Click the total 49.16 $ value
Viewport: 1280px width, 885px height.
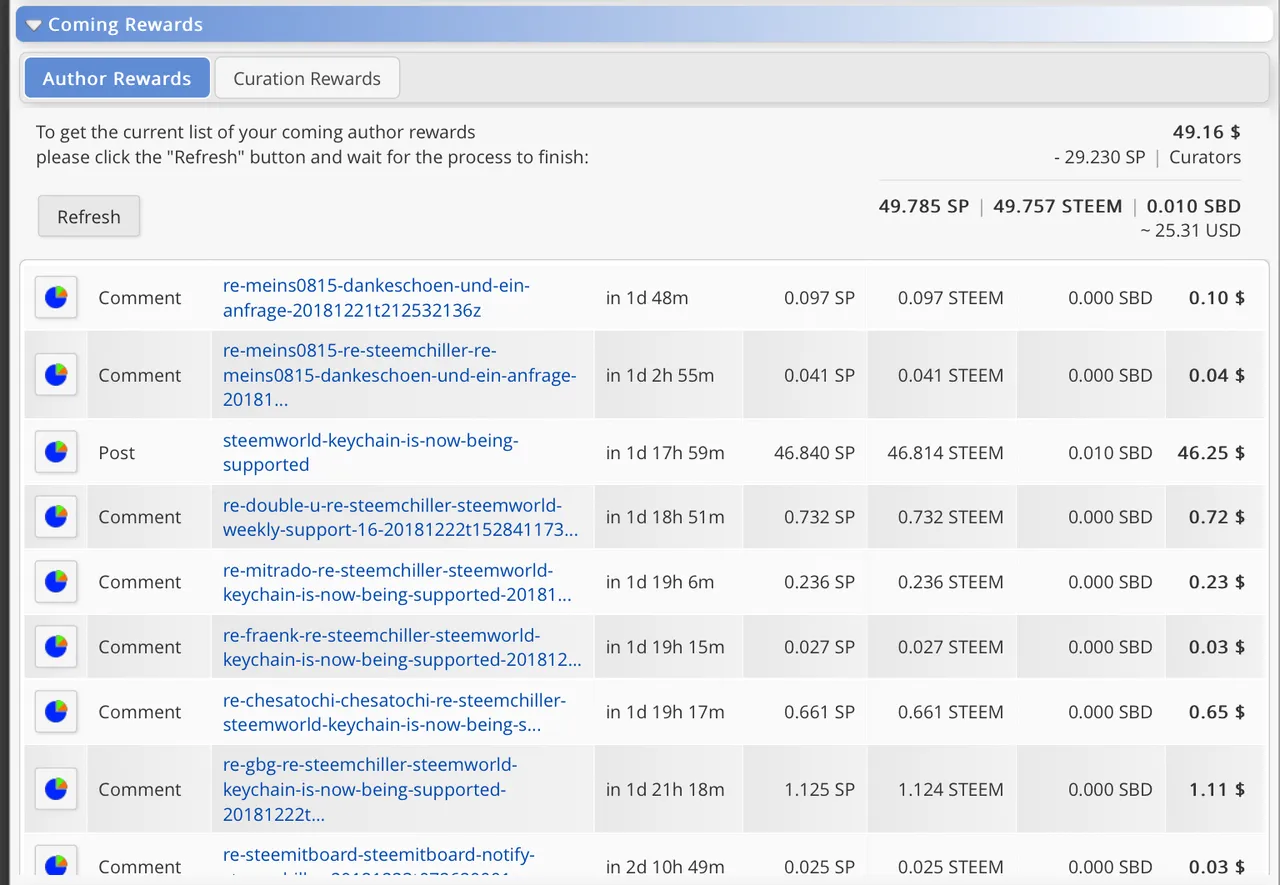pos(1207,131)
